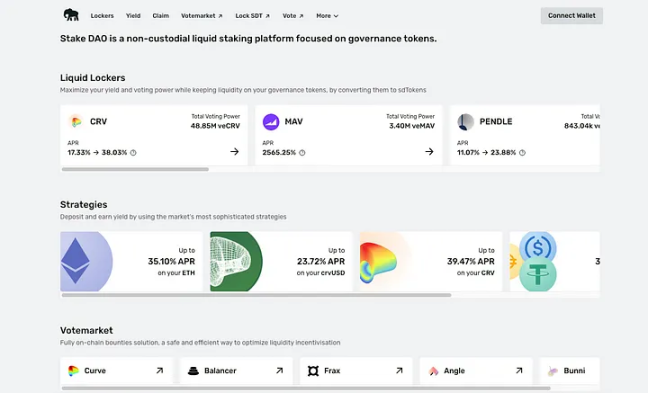
Task: Open Curve votemarket external arrow
Action: pos(160,370)
